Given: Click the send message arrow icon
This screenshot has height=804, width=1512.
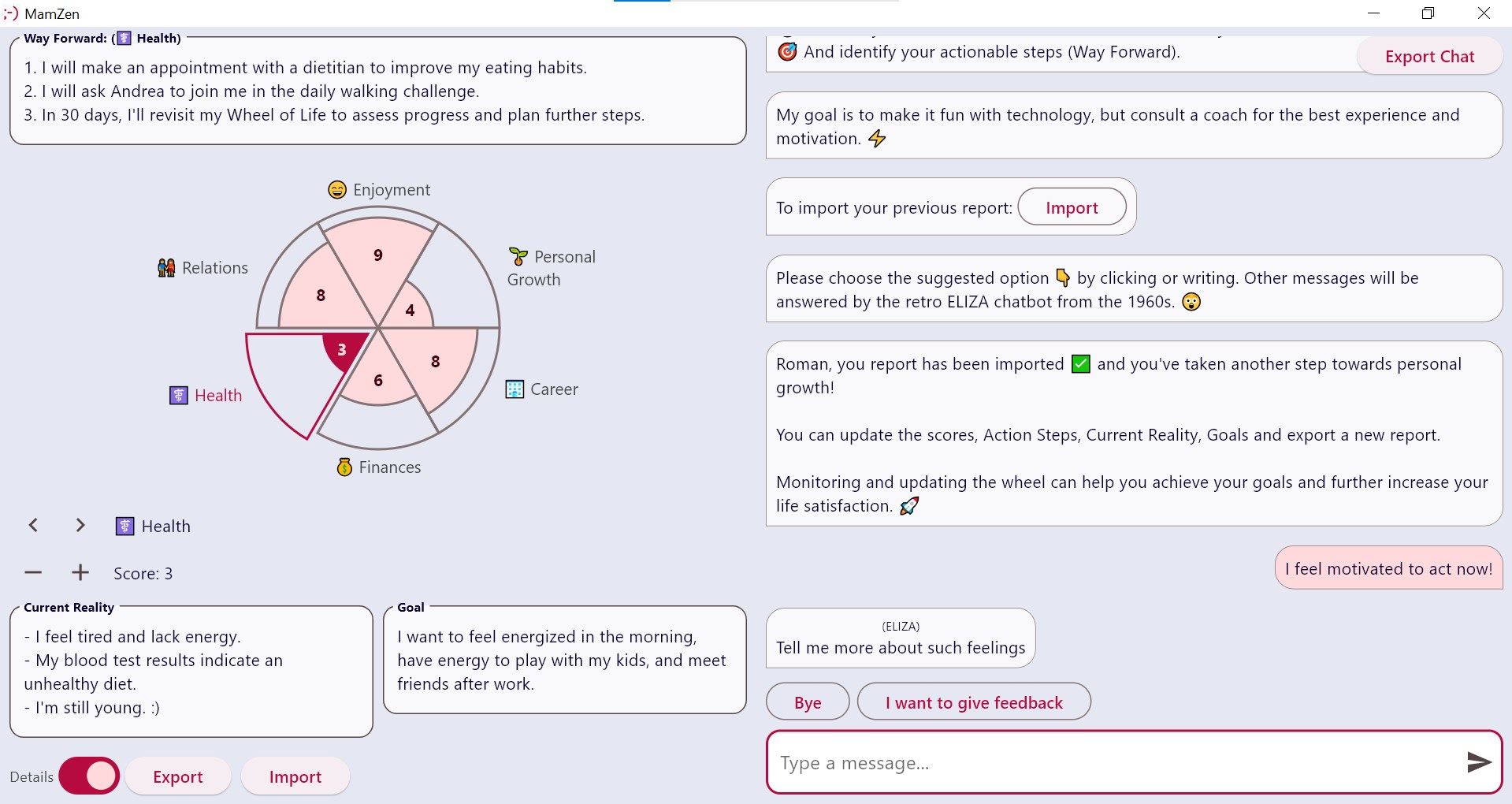Looking at the screenshot, I should pos(1478,762).
